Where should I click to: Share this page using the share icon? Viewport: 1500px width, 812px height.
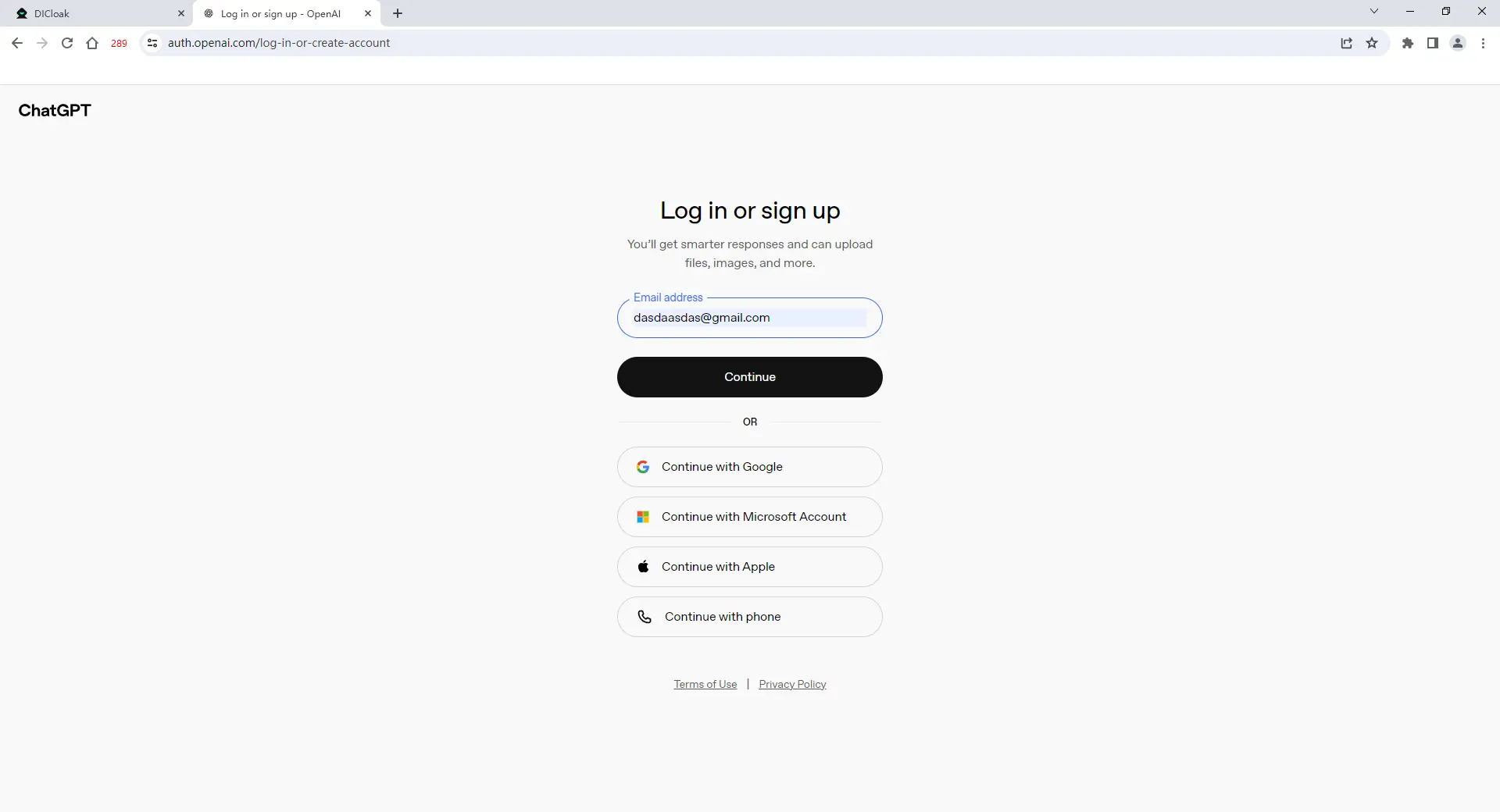pyautogui.click(x=1347, y=43)
